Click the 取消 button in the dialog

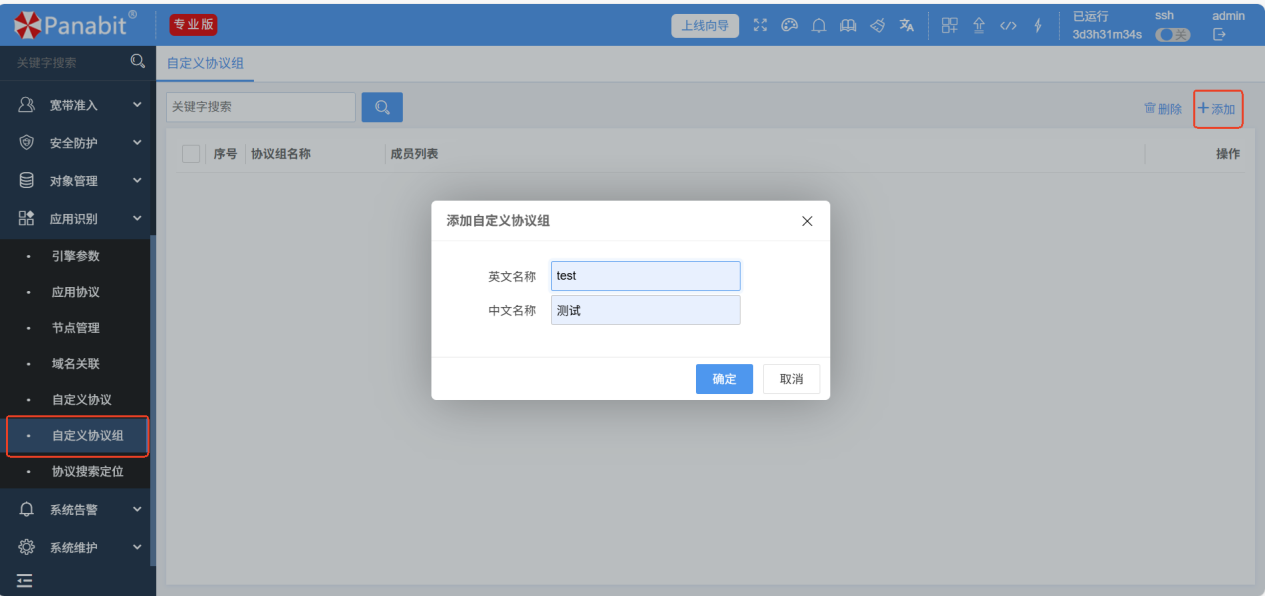(x=791, y=379)
